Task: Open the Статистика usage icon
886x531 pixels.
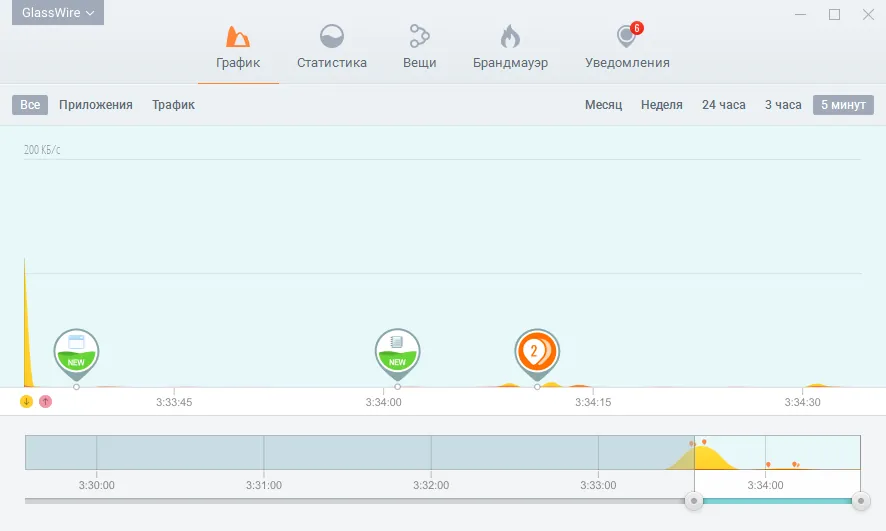Action: 332,37
